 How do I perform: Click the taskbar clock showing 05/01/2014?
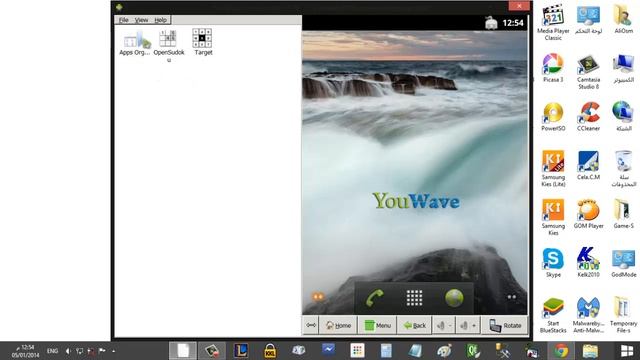[x=24, y=351]
